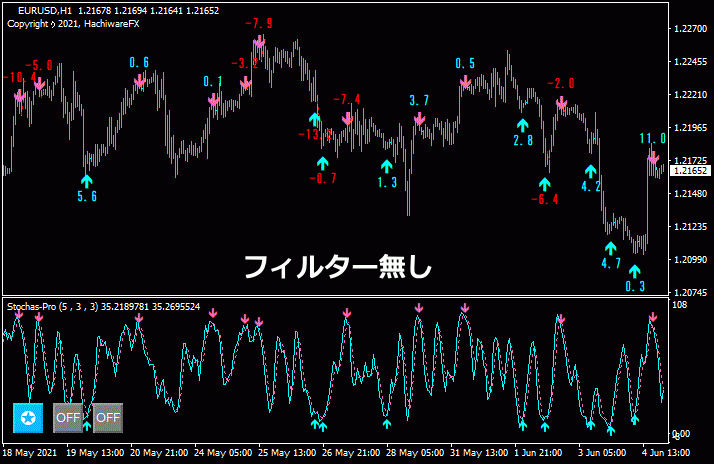Click the pink down arrow under -7.9
The height and width of the screenshot is (464, 714).
259,42
